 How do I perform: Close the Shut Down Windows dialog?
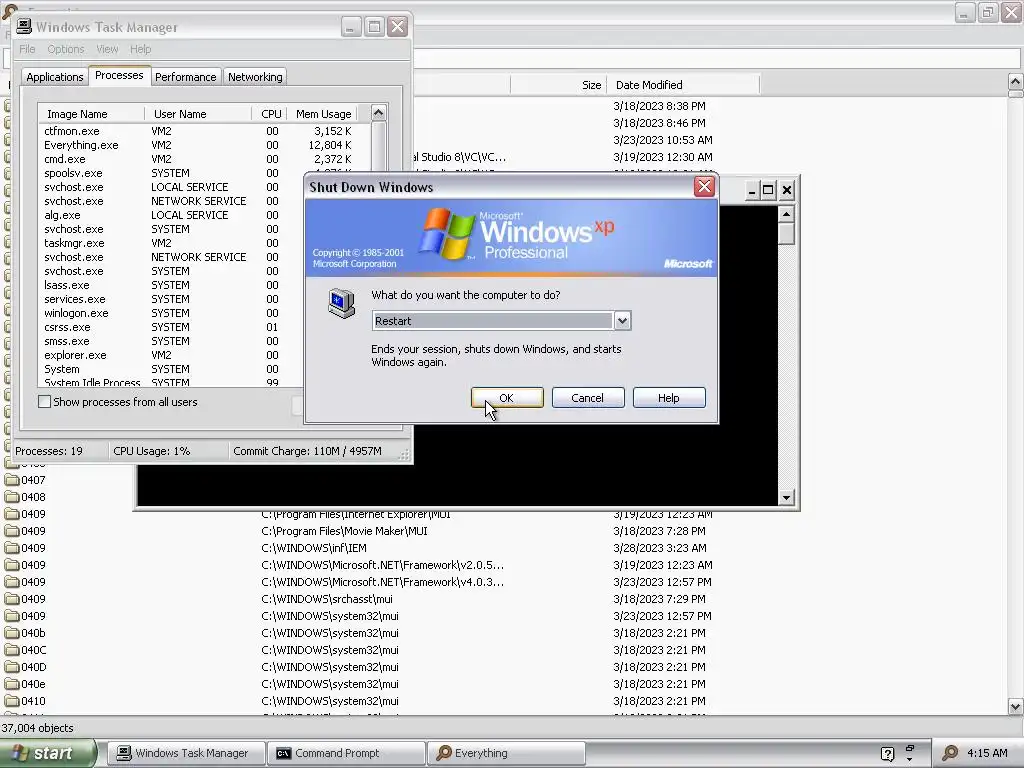pos(704,187)
